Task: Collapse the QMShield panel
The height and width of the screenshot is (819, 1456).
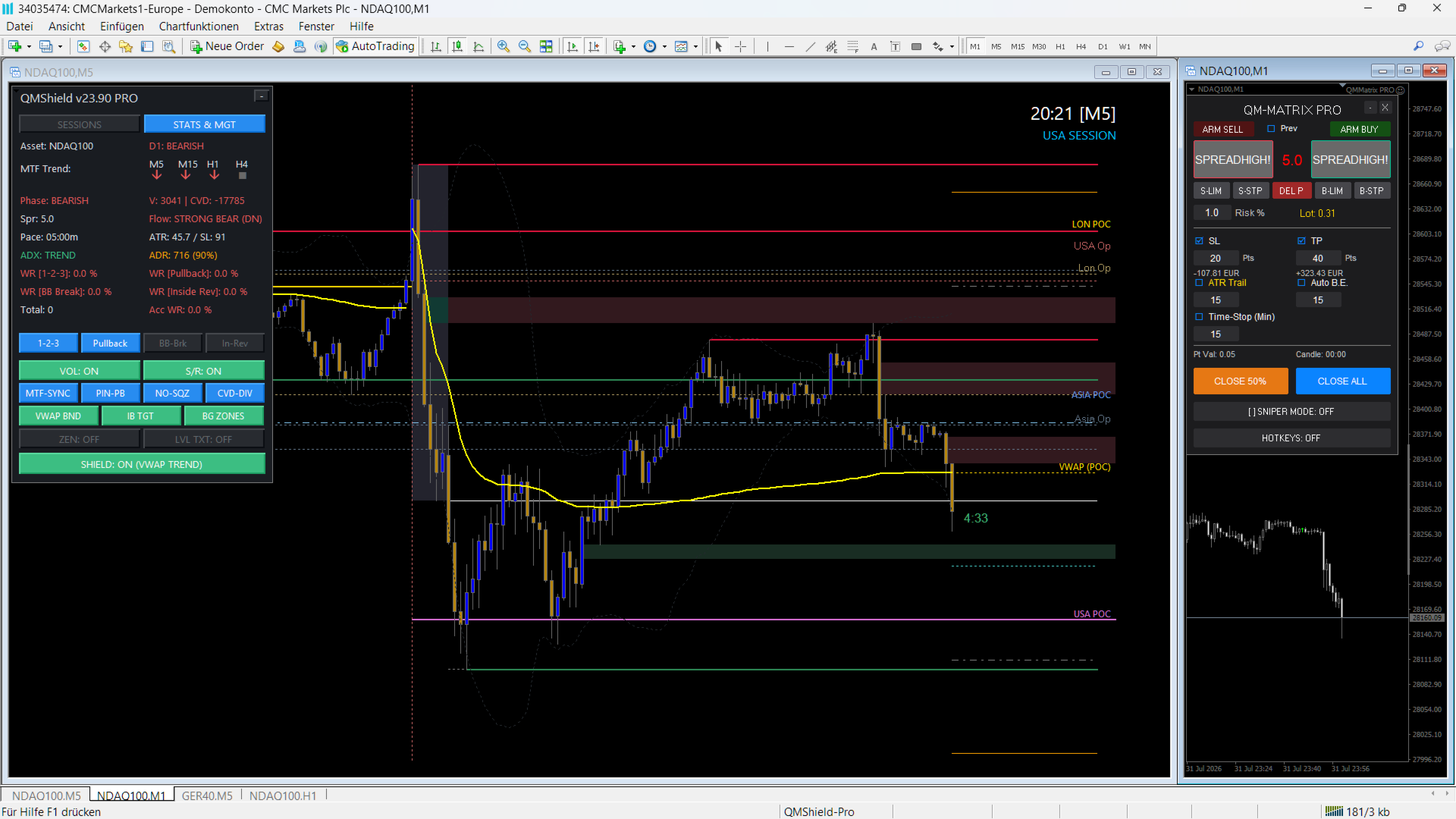Action: (261, 96)
